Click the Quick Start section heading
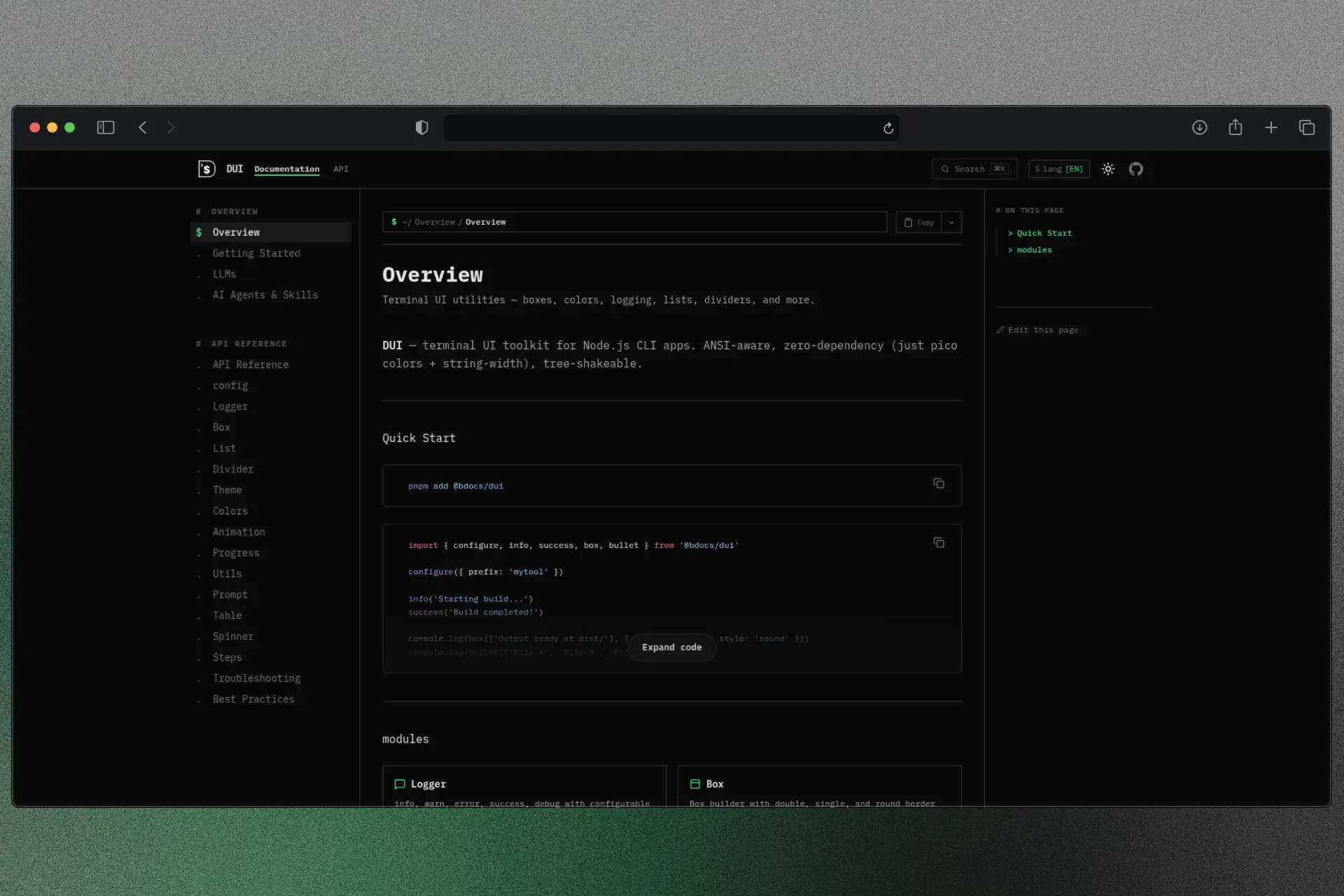Viewport: 1344px width, 896px height. click(x=419, y=438)
